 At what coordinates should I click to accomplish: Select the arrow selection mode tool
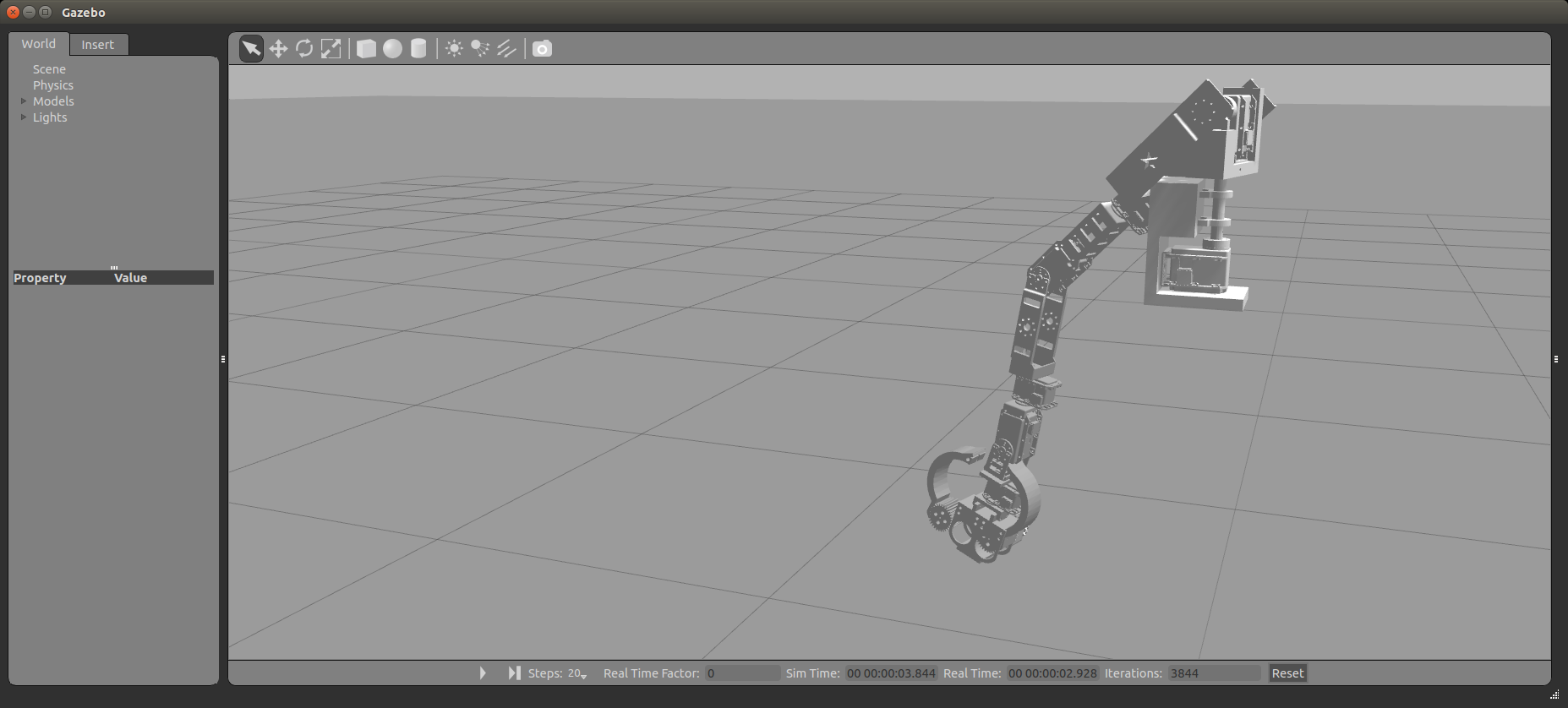click(x=251, y=48)
